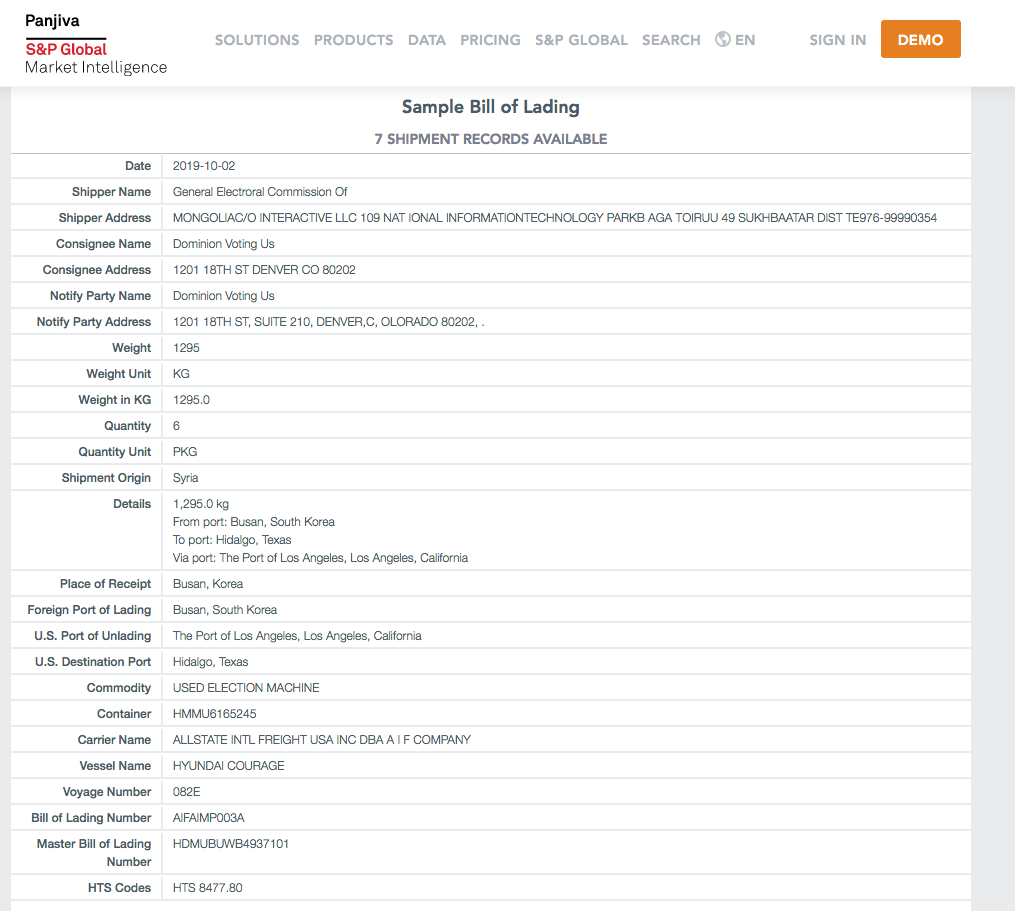Click Foreign Port of Lading value 'Busan, South Korea'
Screen dimensions: 1015x911
pos(225,610)
